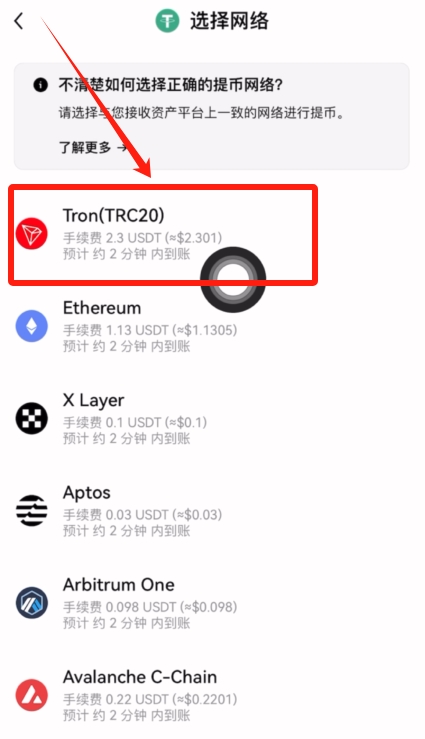Tap the 不清楚如何选择正确的提币网络 heading

171,85
